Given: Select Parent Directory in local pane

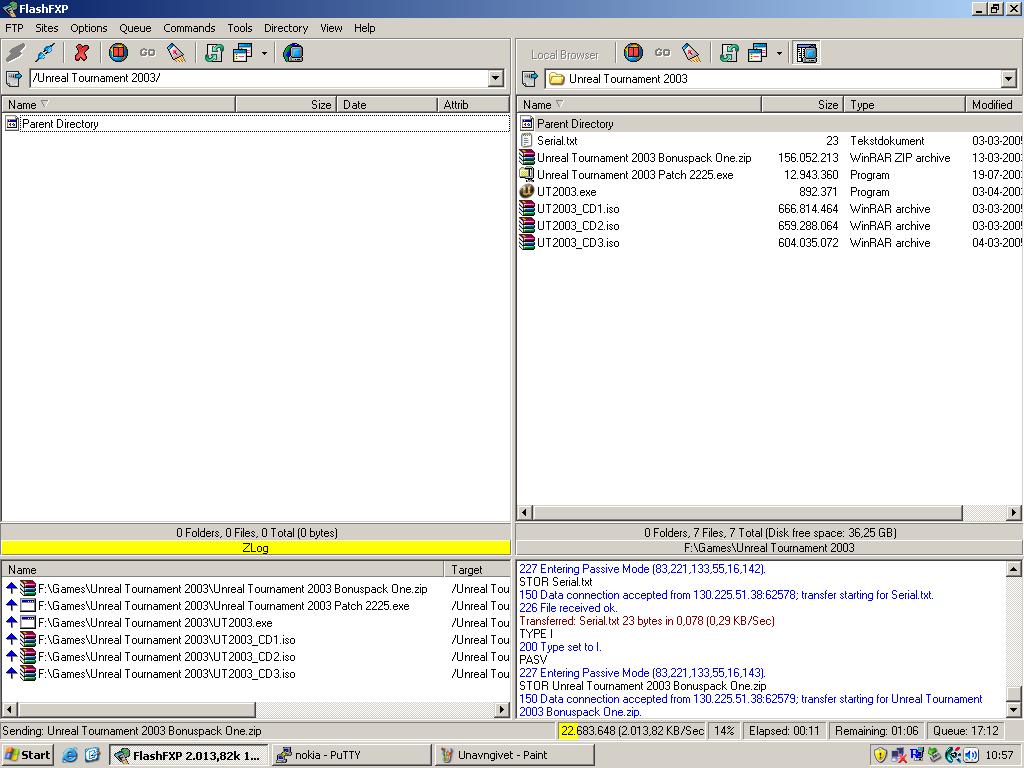Looking at the screenshot, I should point(769,123).
